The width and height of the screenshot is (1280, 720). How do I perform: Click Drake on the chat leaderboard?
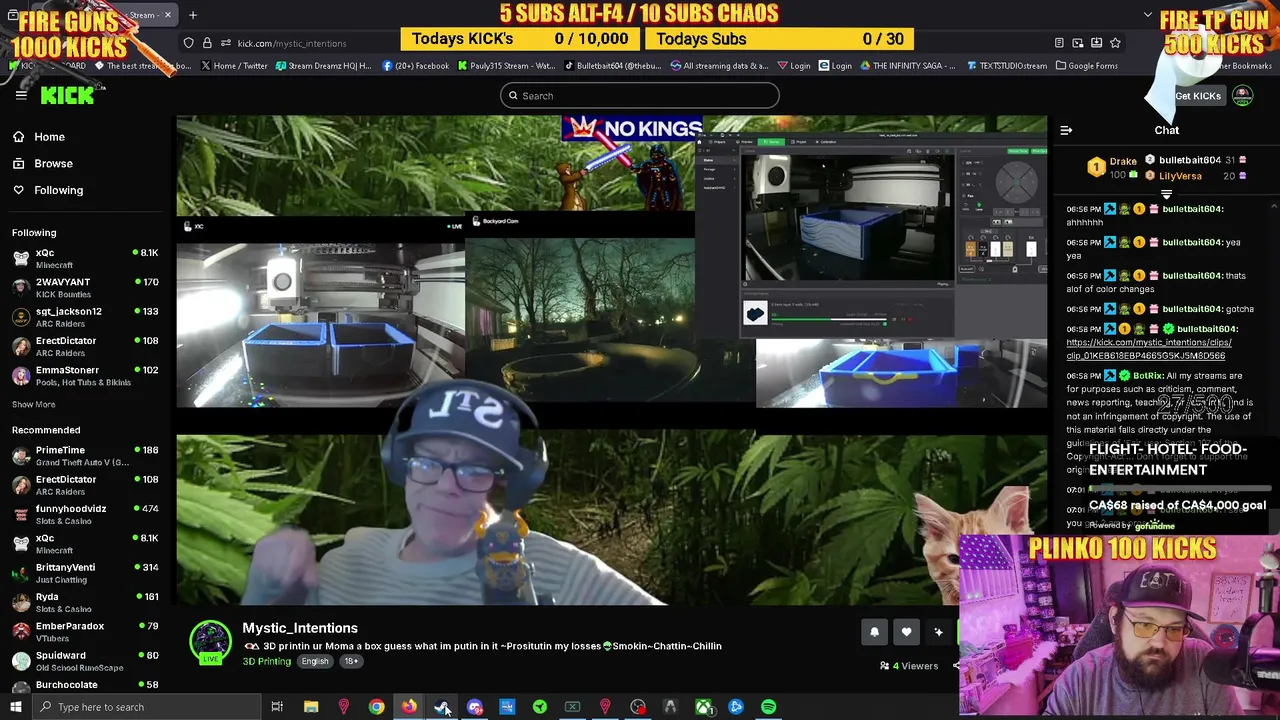point(1123,161)
